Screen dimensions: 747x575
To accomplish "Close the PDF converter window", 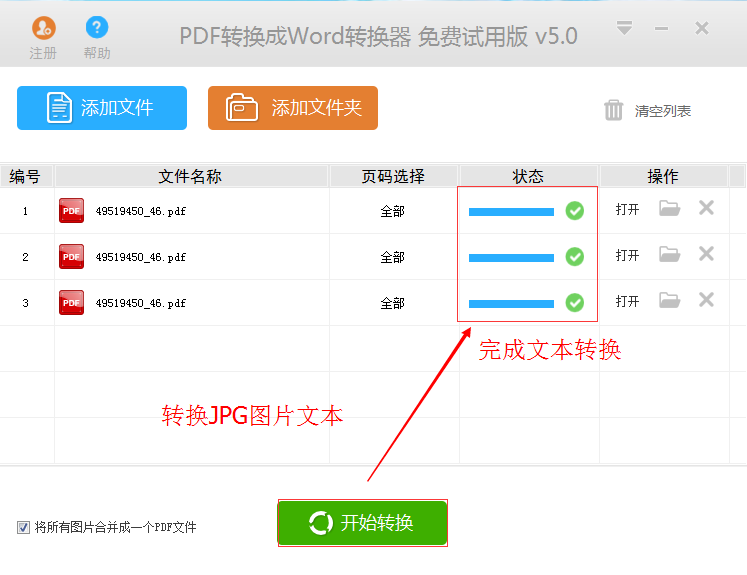I will (702, 28).
